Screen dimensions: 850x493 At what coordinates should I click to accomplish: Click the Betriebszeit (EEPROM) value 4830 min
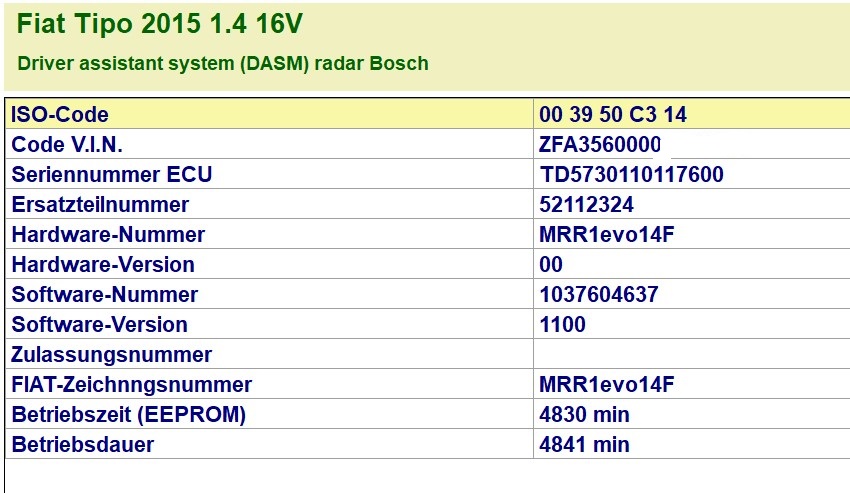coord(584,414)
